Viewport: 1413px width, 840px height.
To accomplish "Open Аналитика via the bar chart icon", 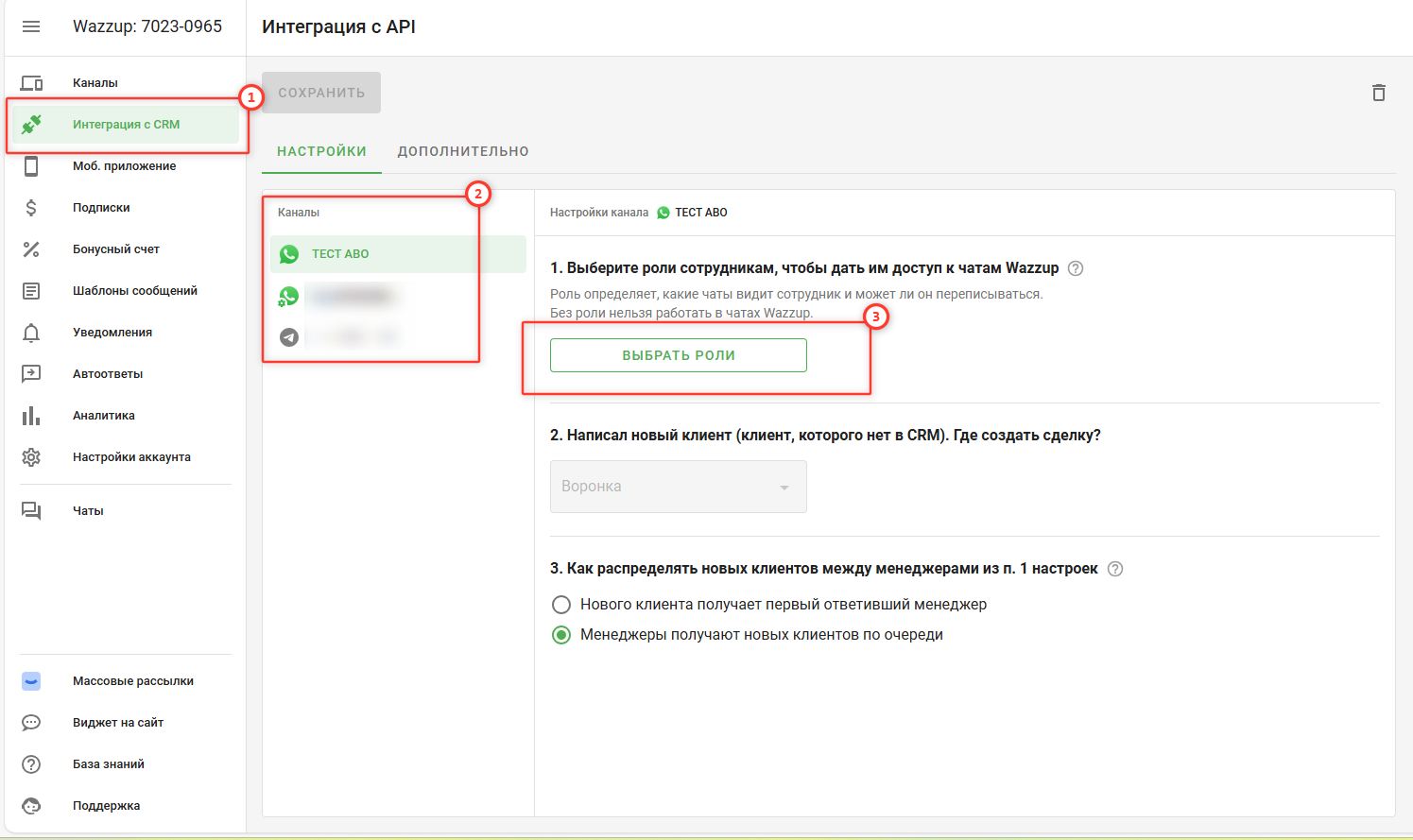I will [31, 416].
